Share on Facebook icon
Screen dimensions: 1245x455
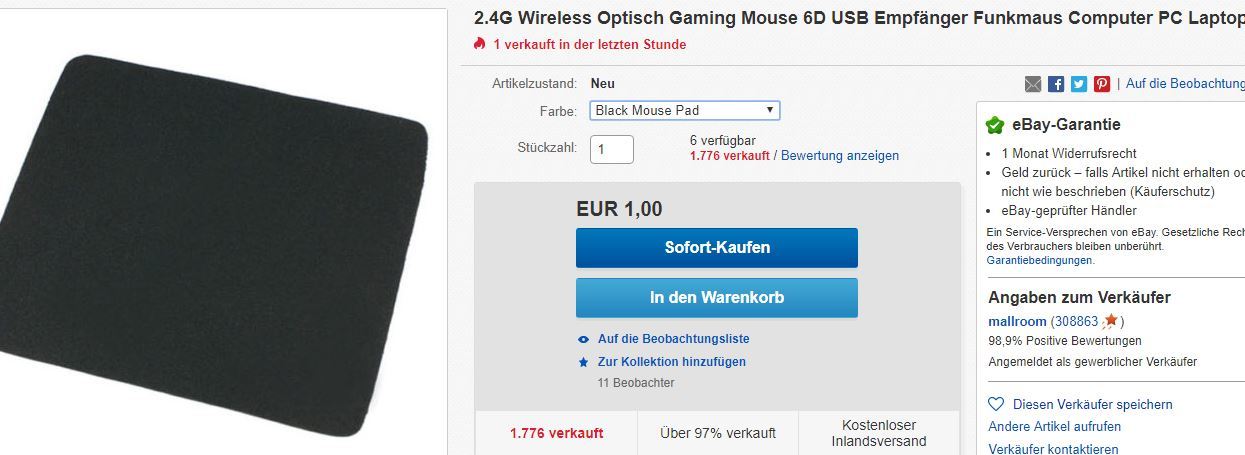(x=1056, y=84)
